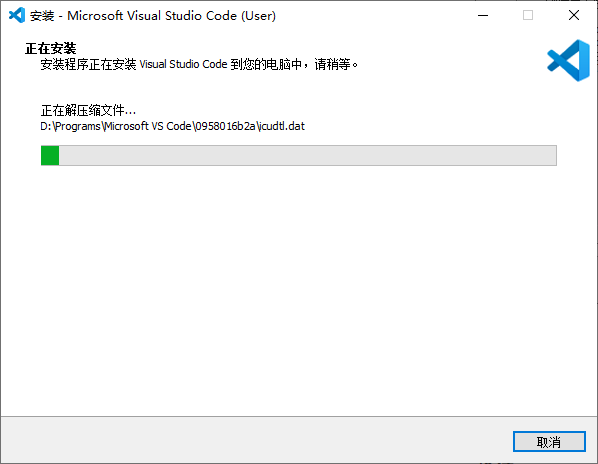The width and height of the screenshot is (598, 464).
Task: Minimize the installer window
Action: click(483, 16)
